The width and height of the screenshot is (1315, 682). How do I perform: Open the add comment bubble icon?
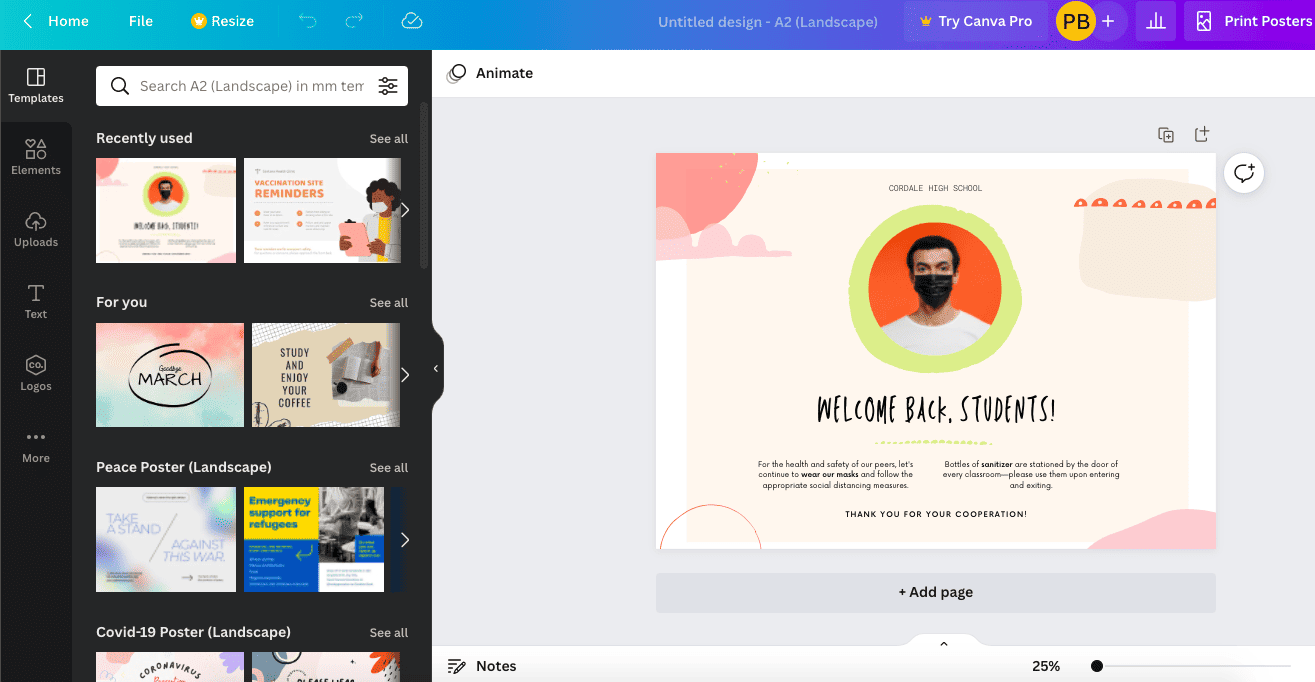1244,173
